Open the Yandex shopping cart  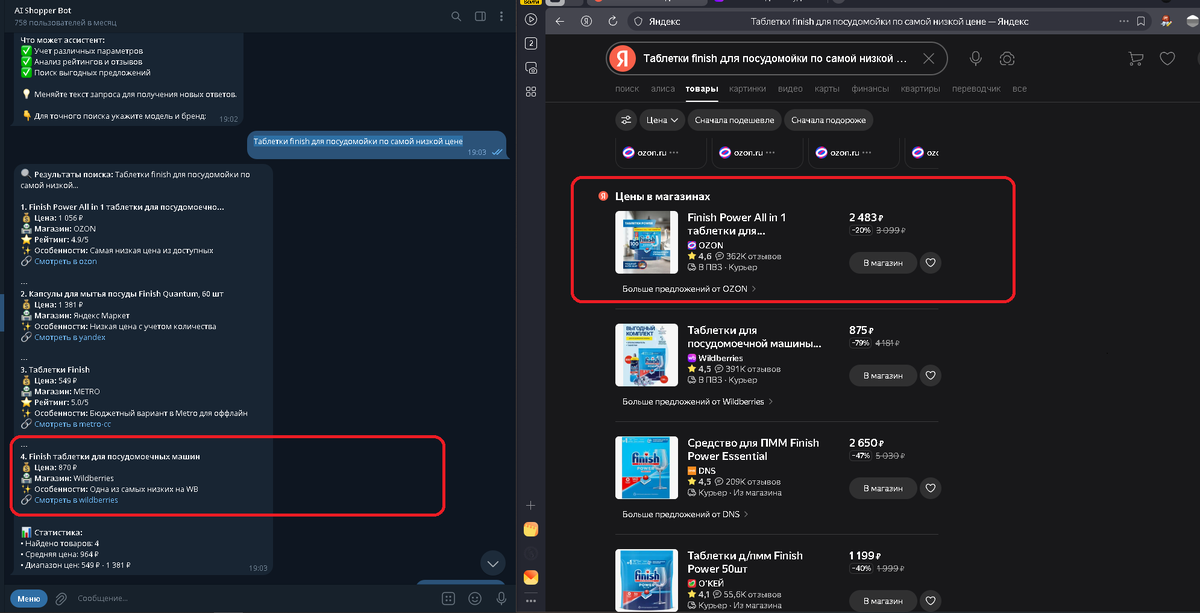1135,59
